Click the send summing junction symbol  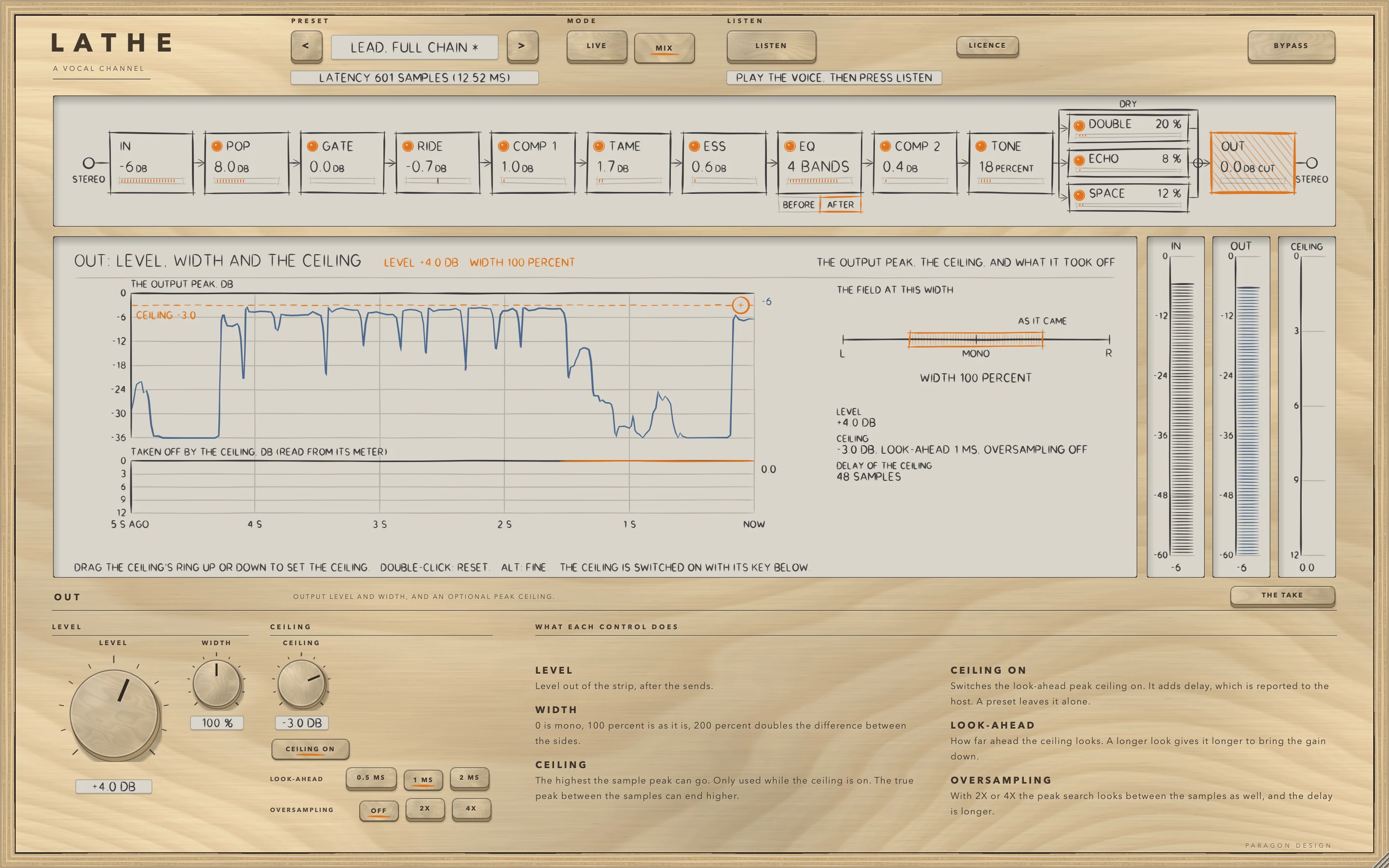(x=1198, y=163)
